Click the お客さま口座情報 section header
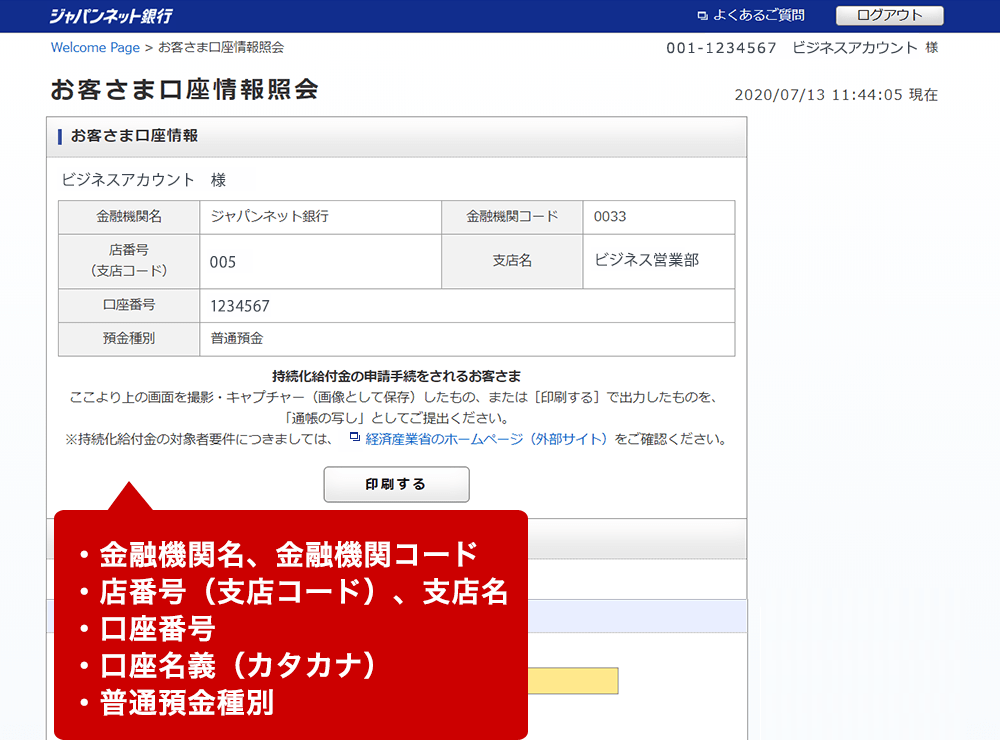1000x740 pixels. tap(396, 137)
